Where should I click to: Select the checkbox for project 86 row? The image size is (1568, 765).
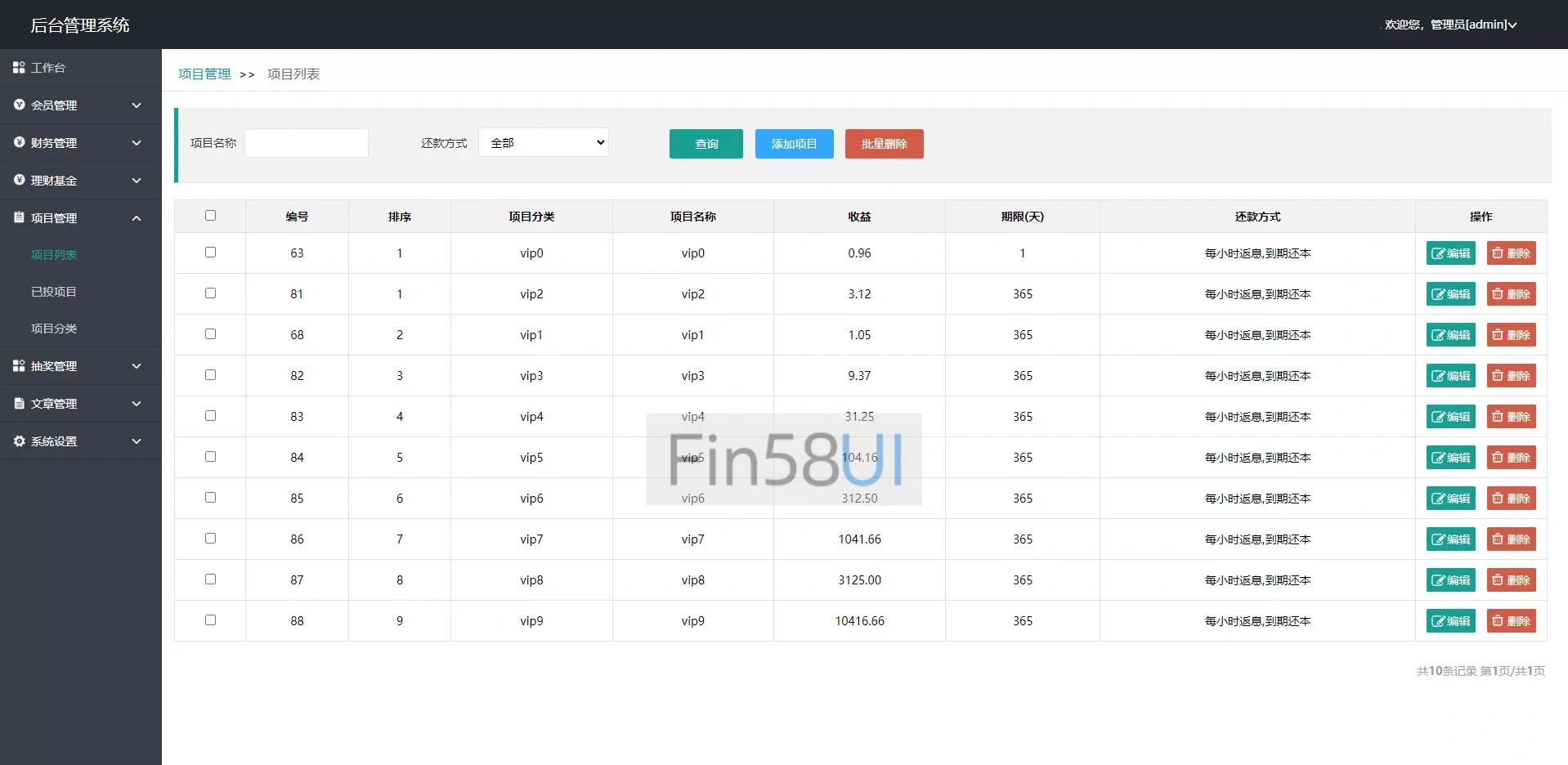pos(210,539)
